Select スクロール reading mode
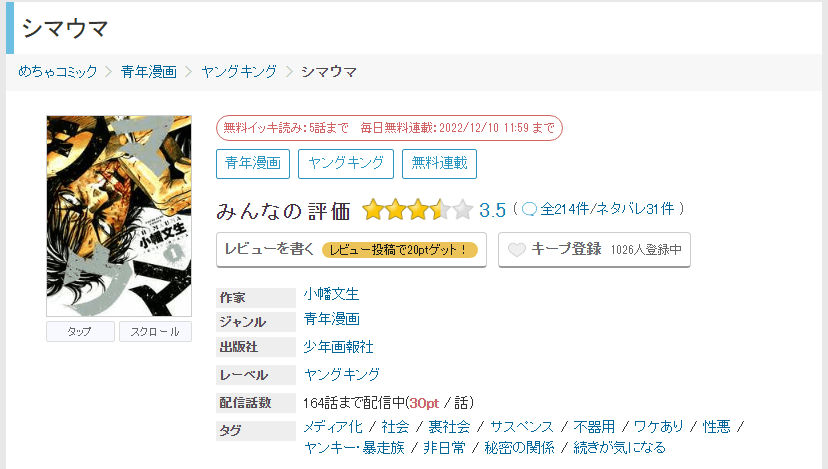This screenshot has height=469, width=828. (x=155, y=332)
